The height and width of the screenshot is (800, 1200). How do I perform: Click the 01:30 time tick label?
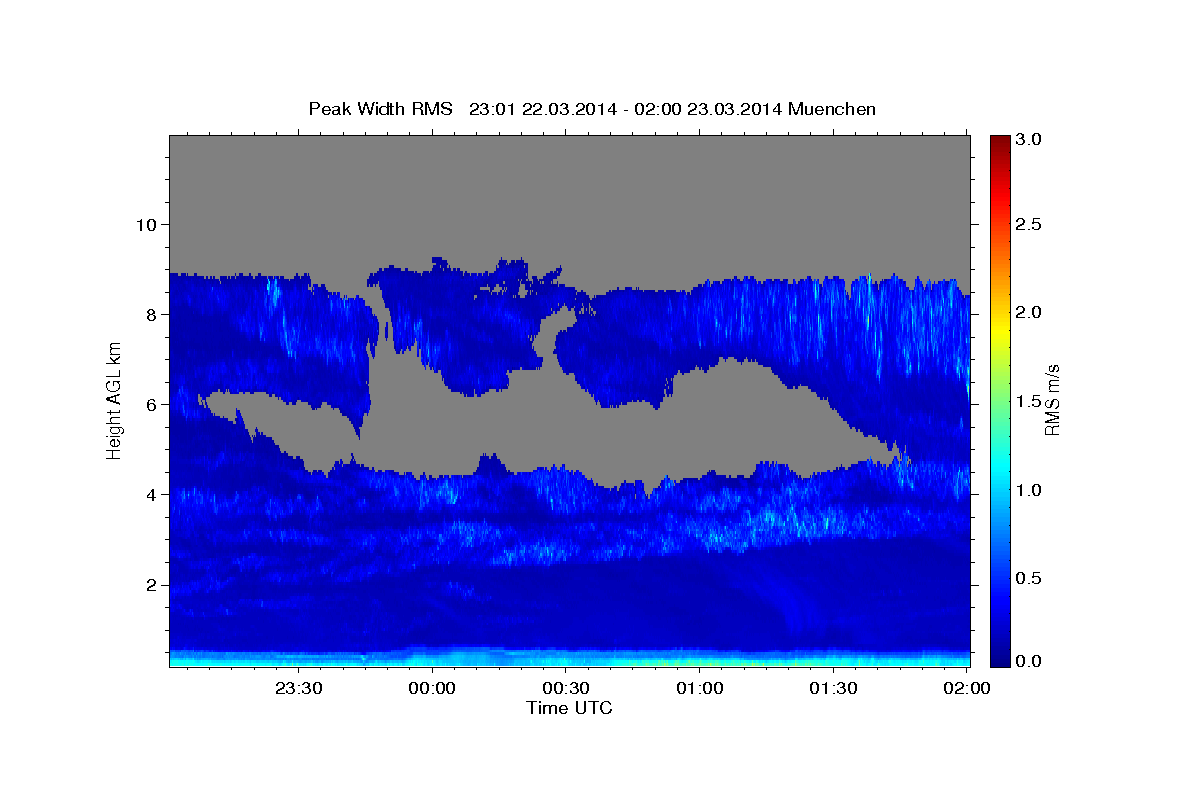click(833, 688)
